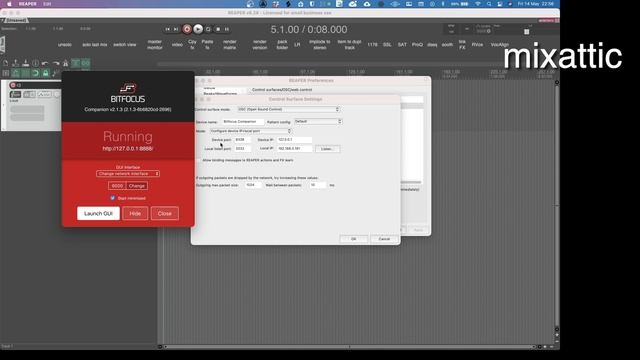Click the transport Pause button

click(227, 29)
